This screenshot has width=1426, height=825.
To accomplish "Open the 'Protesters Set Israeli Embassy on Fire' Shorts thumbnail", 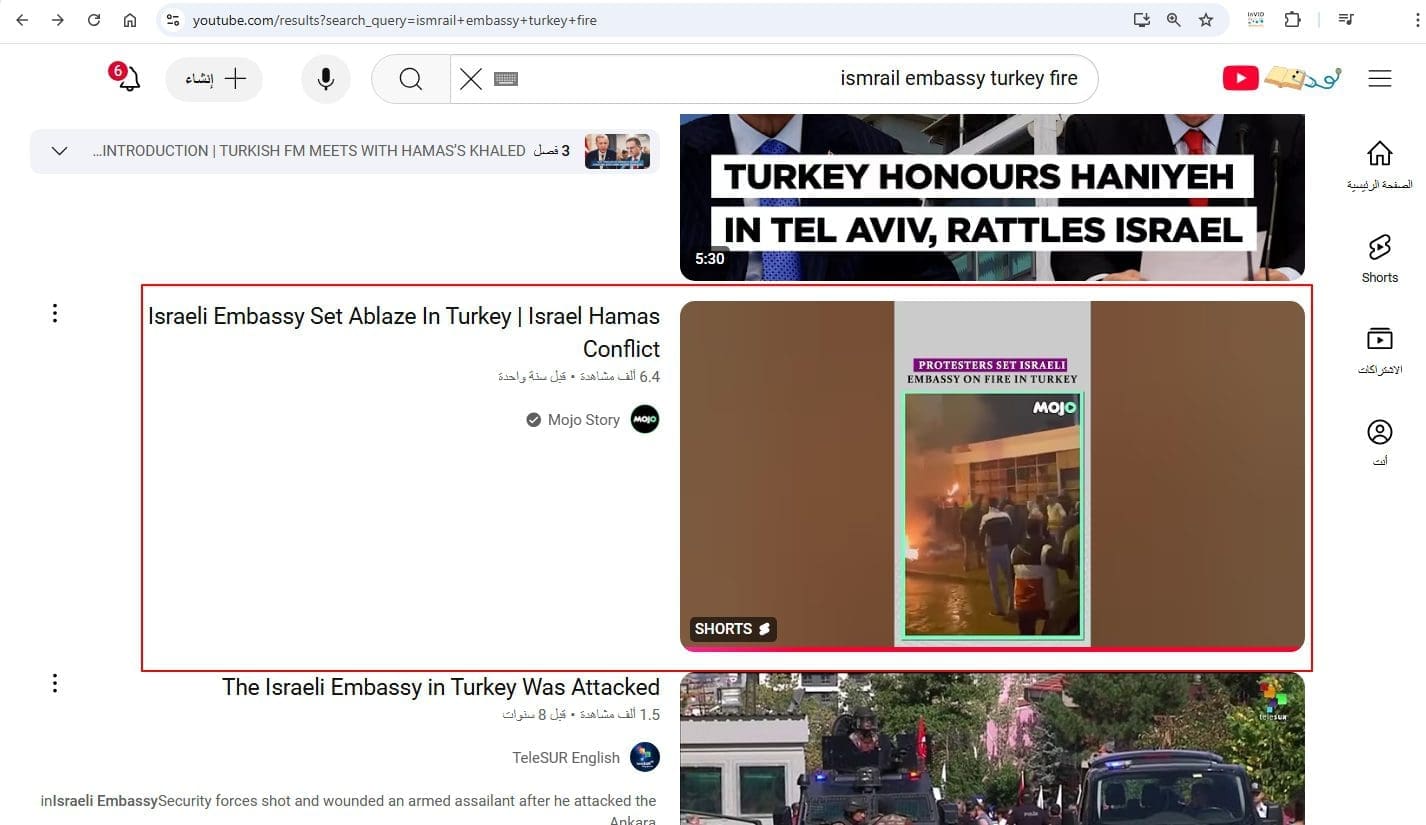I will pos(992,476).
